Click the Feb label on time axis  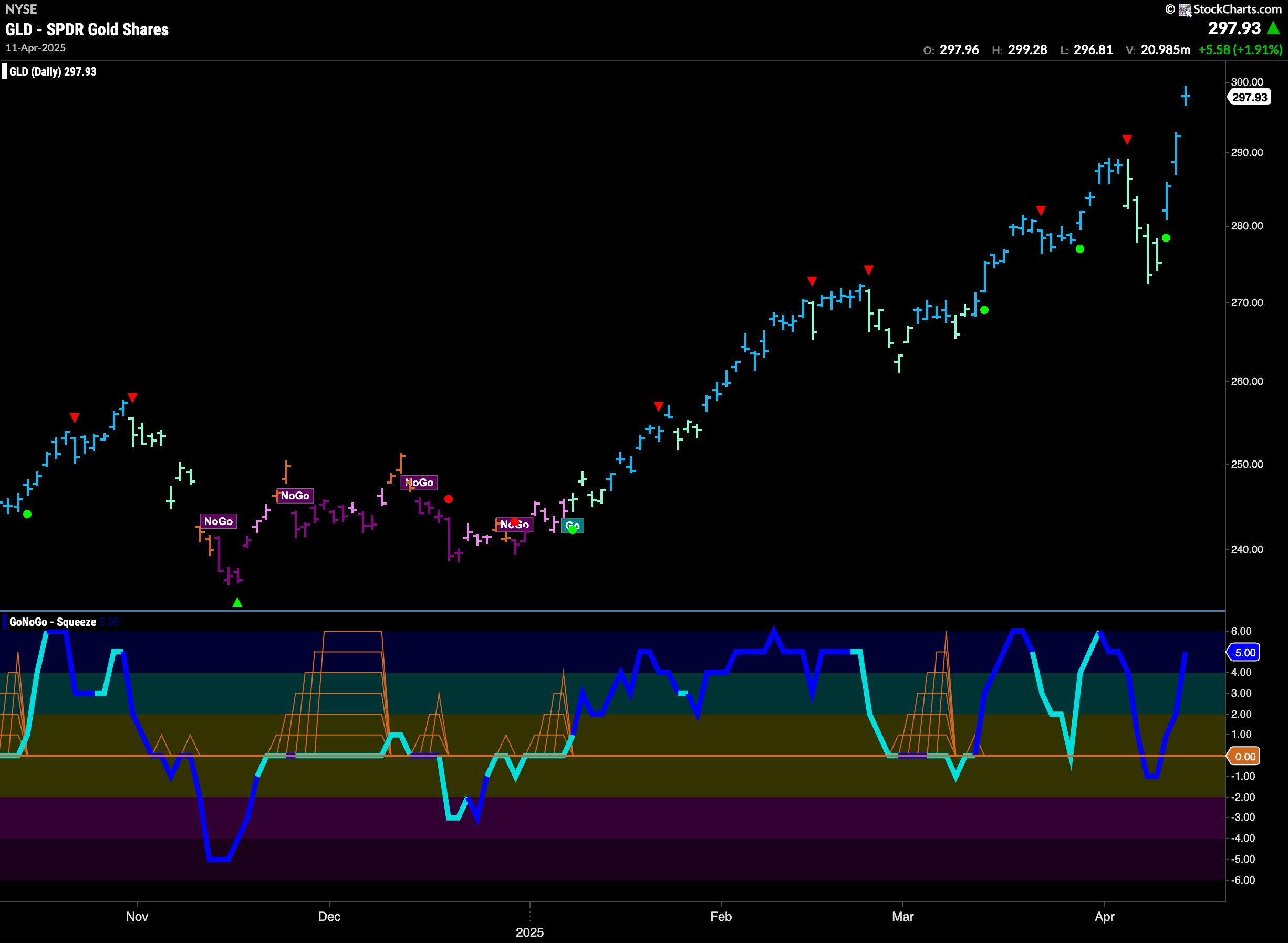click(721, 917)
